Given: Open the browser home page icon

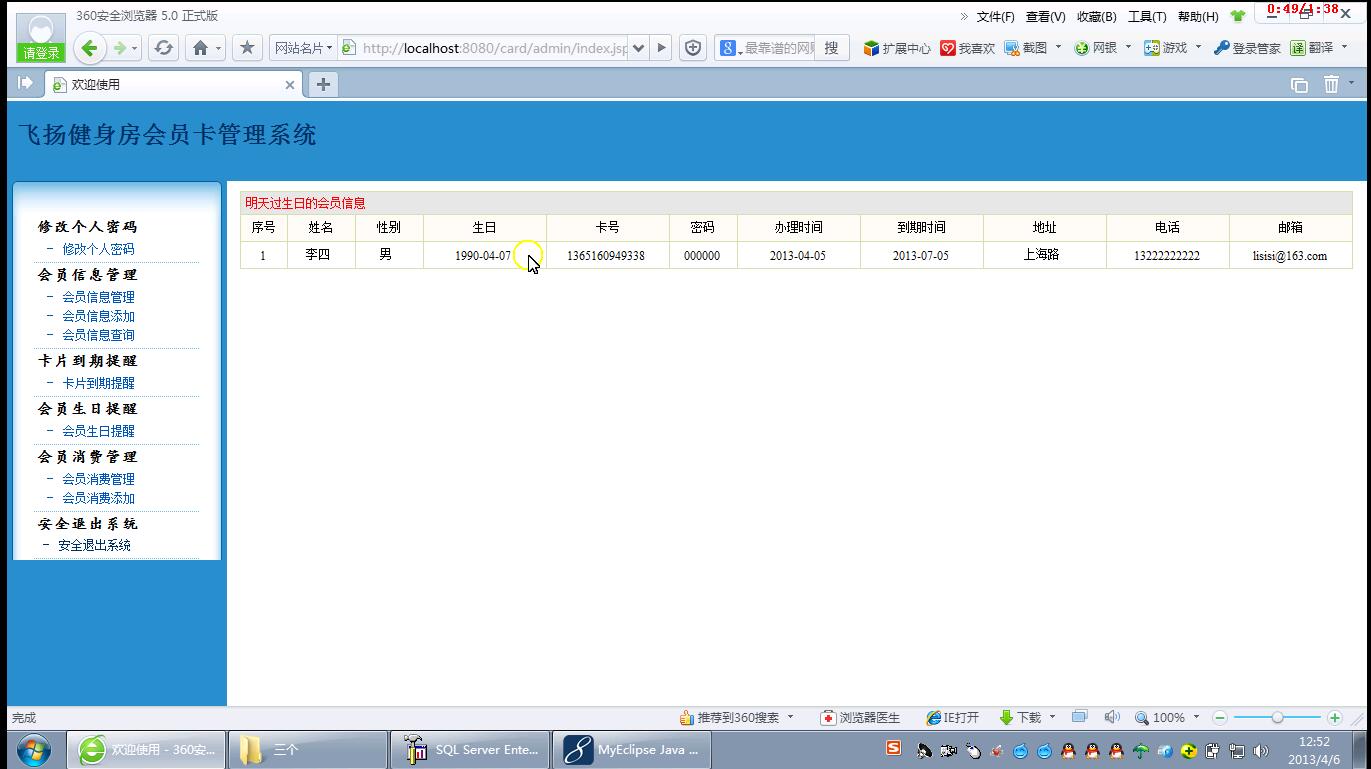Looking at the screenshot, I should [x=200, y=48].
